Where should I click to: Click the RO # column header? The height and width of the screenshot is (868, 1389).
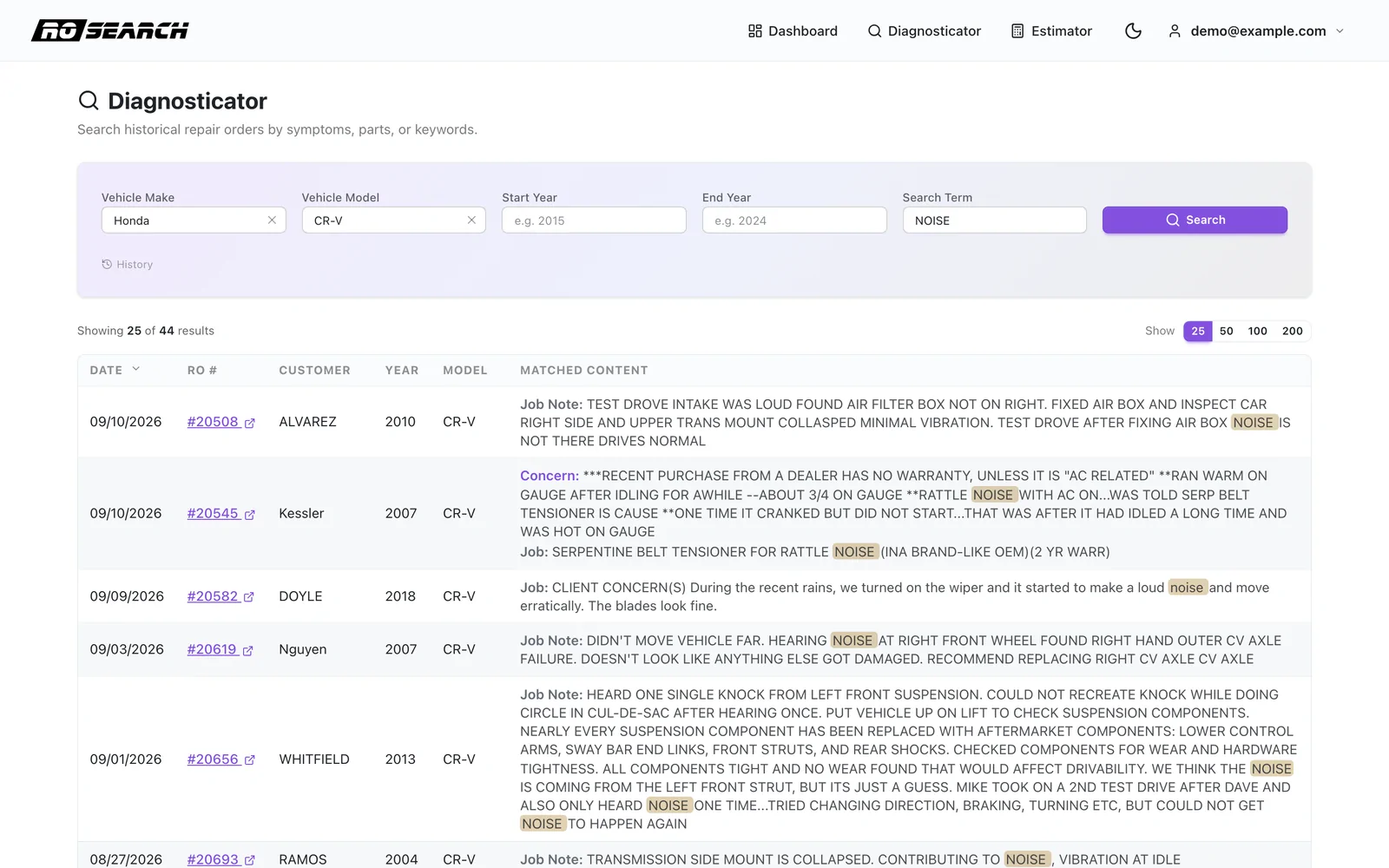202,370
